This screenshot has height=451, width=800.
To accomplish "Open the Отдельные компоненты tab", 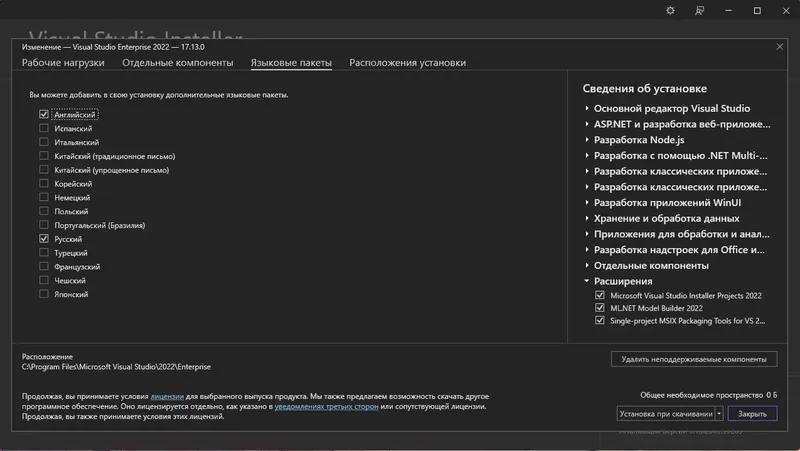I will [x=178, y=63].
